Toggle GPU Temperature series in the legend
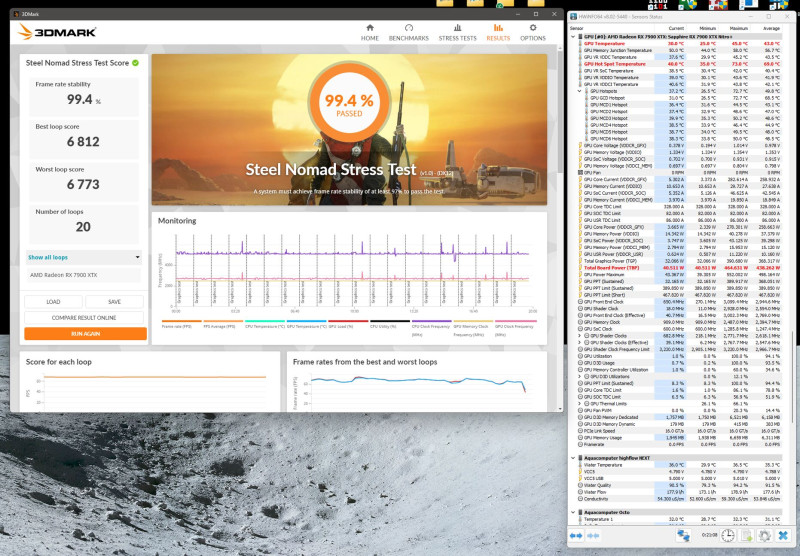The image size is (800, 556). (306, 326)
